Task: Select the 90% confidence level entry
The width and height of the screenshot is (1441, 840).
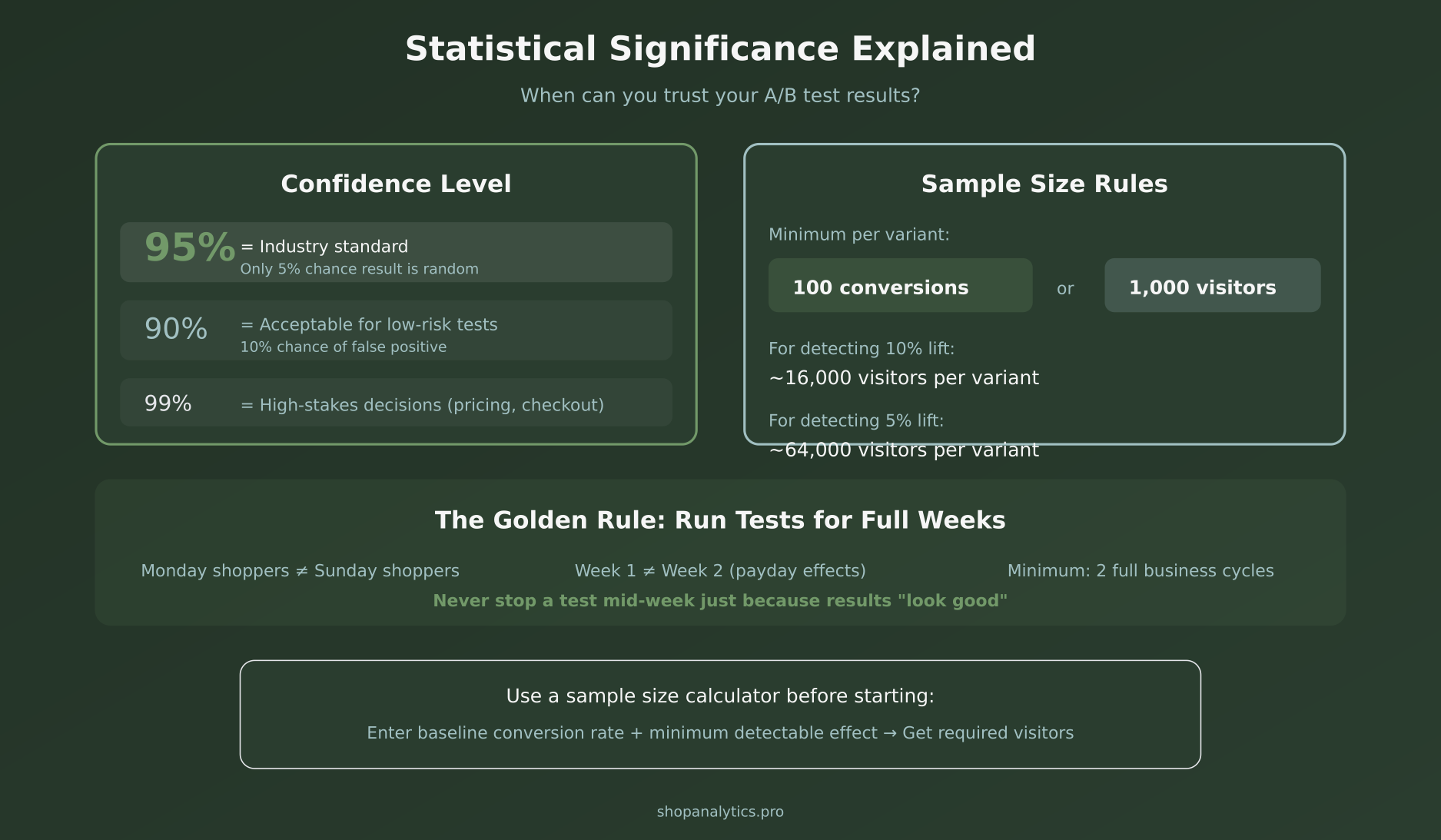Action: (x=395, y=330)
